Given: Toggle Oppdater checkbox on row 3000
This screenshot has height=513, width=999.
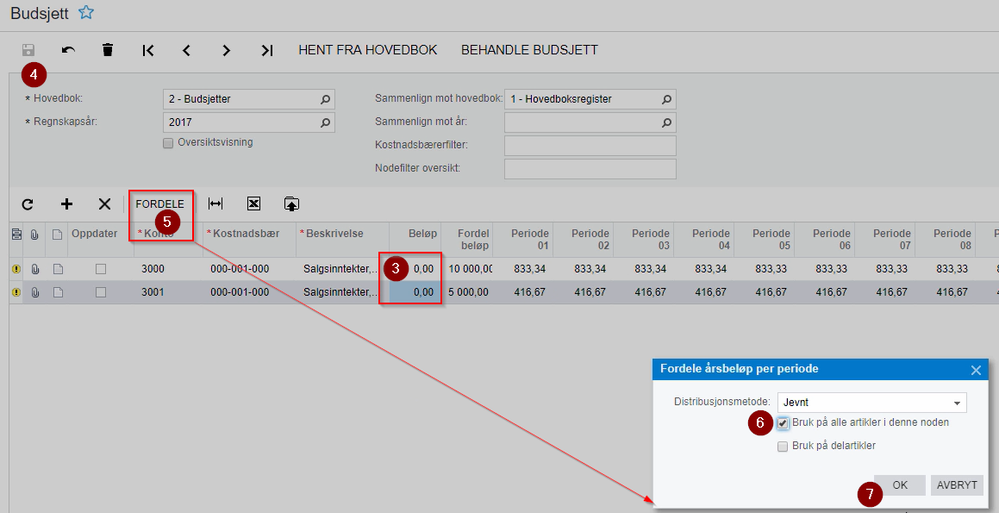Looking at the screenshot, I should [x=101, y=270].
